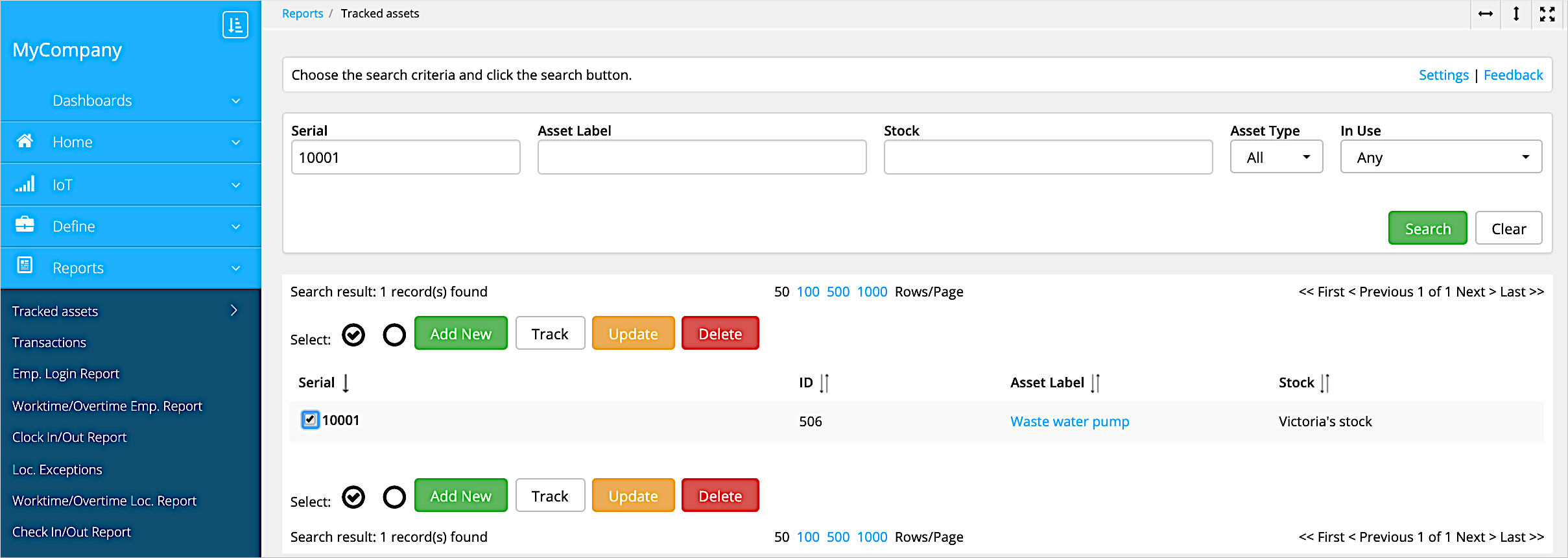The image size is (1568, 558).
Task: Click the horizontal expand arrows icon
Action: coord(1486,14)
